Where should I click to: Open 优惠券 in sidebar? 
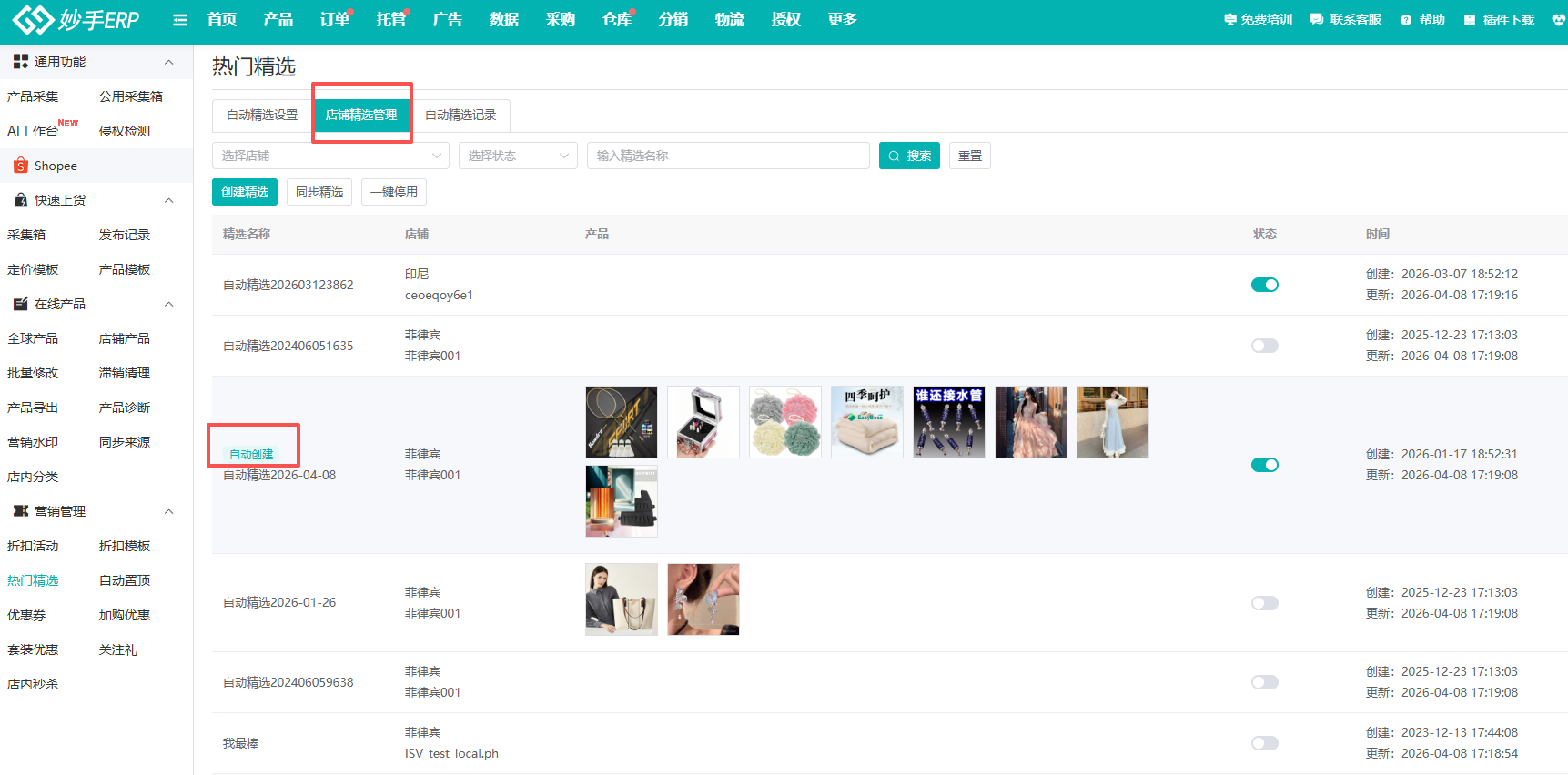(26, 615)
